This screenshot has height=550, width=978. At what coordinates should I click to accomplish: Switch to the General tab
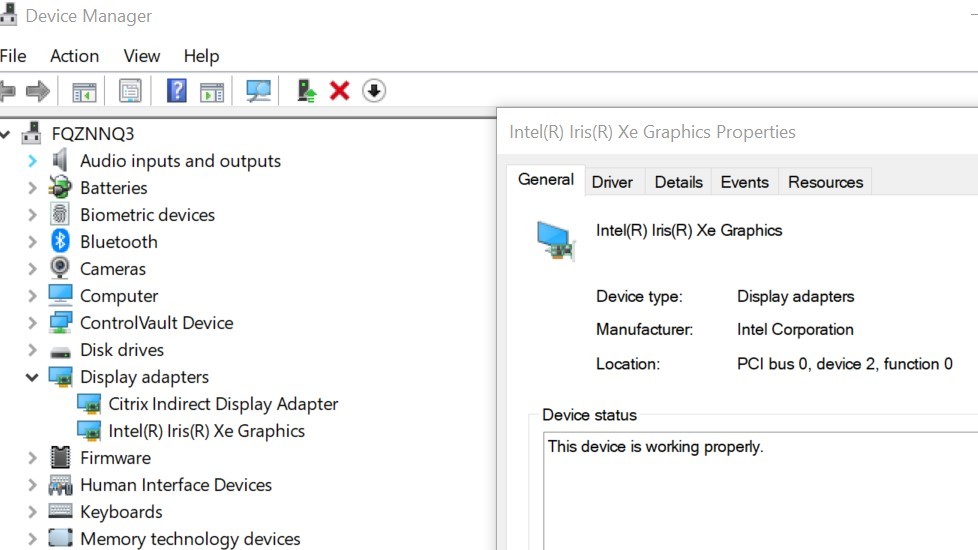pyautogui.click(x=546, y=180)
